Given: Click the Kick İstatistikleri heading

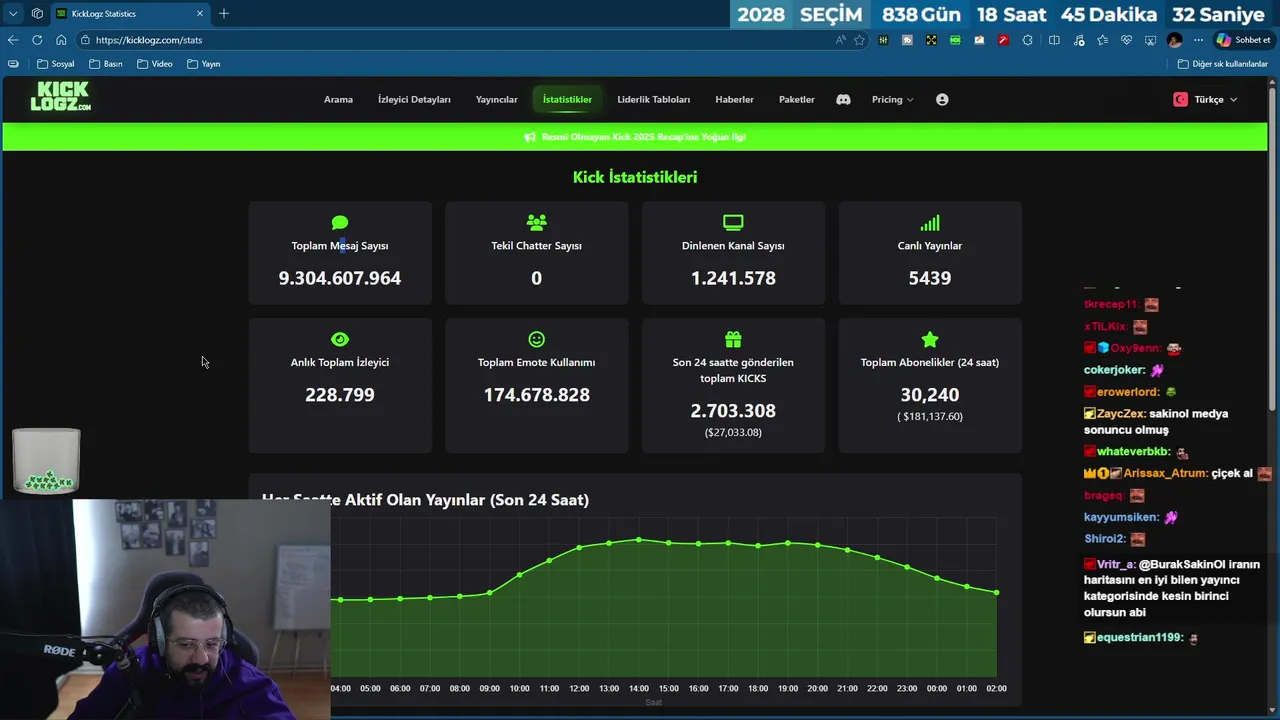Looking at the screenshot, I should click(635, 177).
